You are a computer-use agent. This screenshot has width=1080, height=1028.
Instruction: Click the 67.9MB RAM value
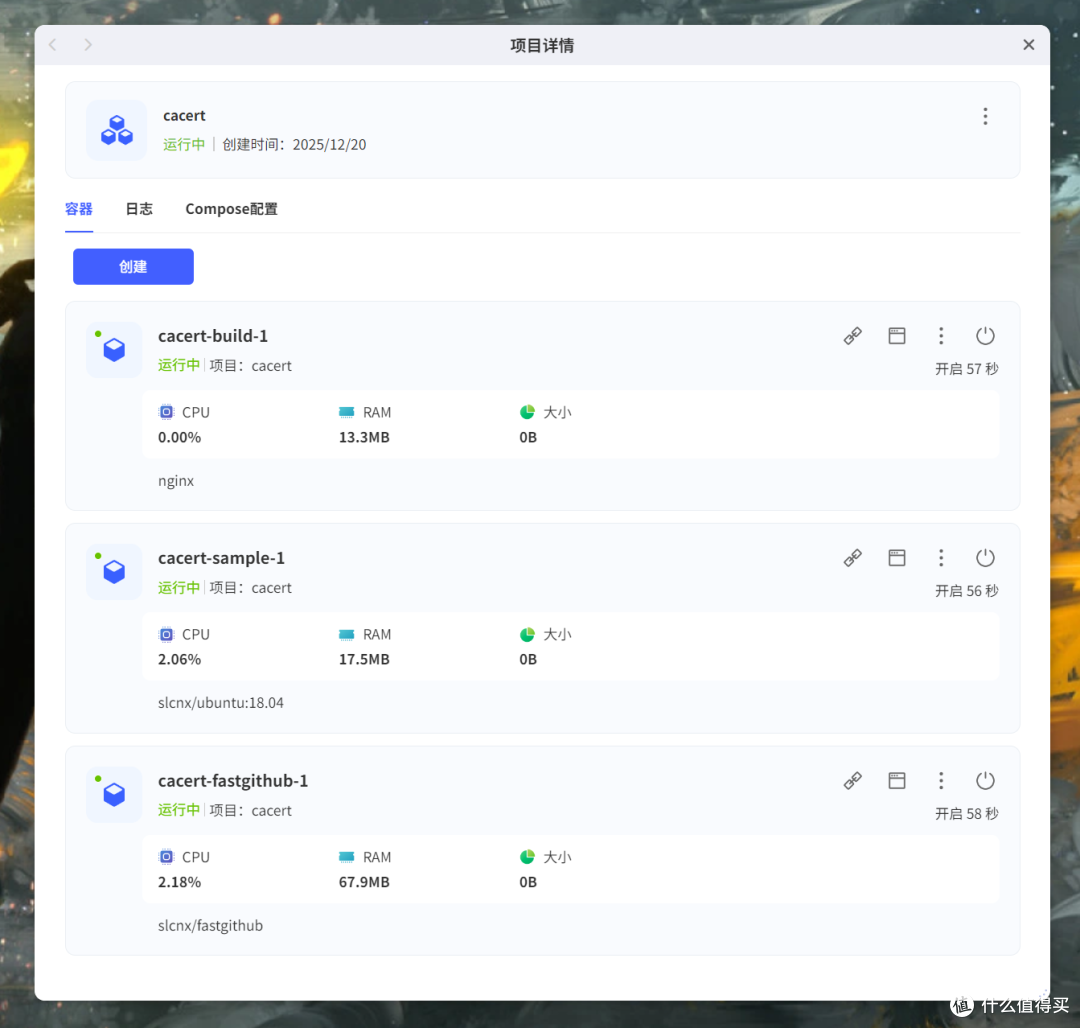364,882
